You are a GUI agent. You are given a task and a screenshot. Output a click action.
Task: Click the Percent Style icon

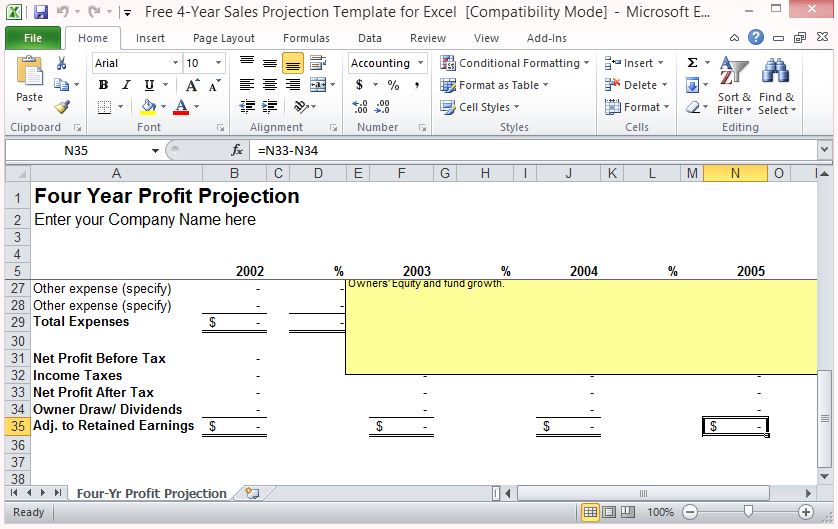[393, 85]
